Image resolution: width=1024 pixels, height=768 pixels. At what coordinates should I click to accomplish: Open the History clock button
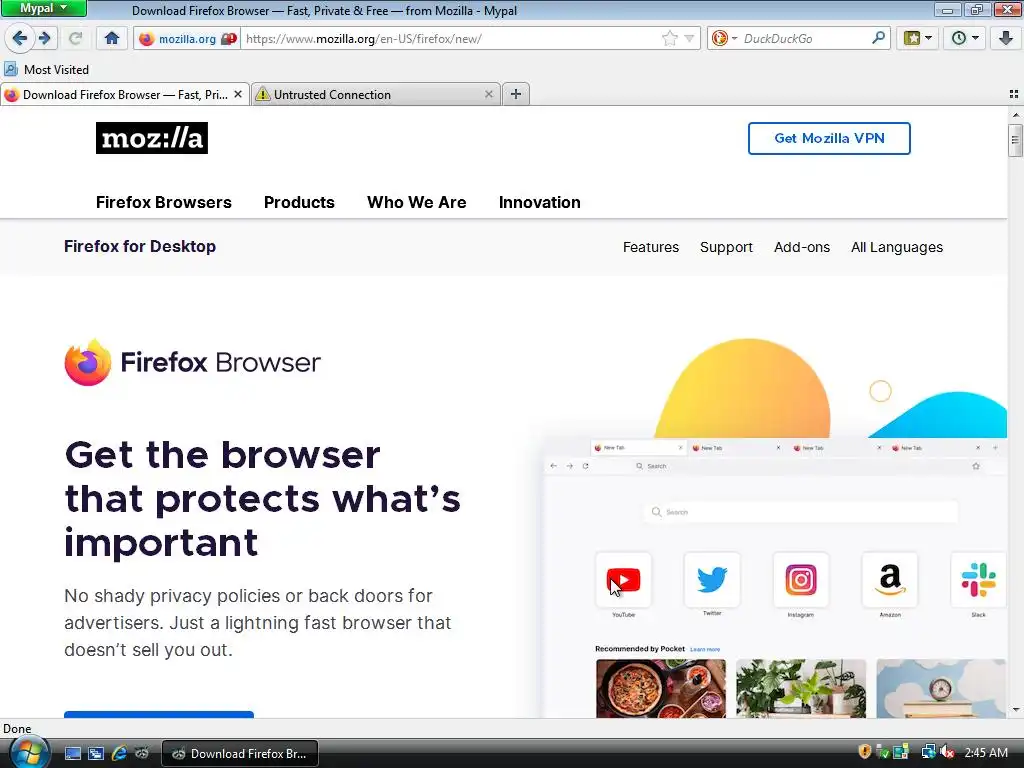pyautogui.click(x=959, y=38)
